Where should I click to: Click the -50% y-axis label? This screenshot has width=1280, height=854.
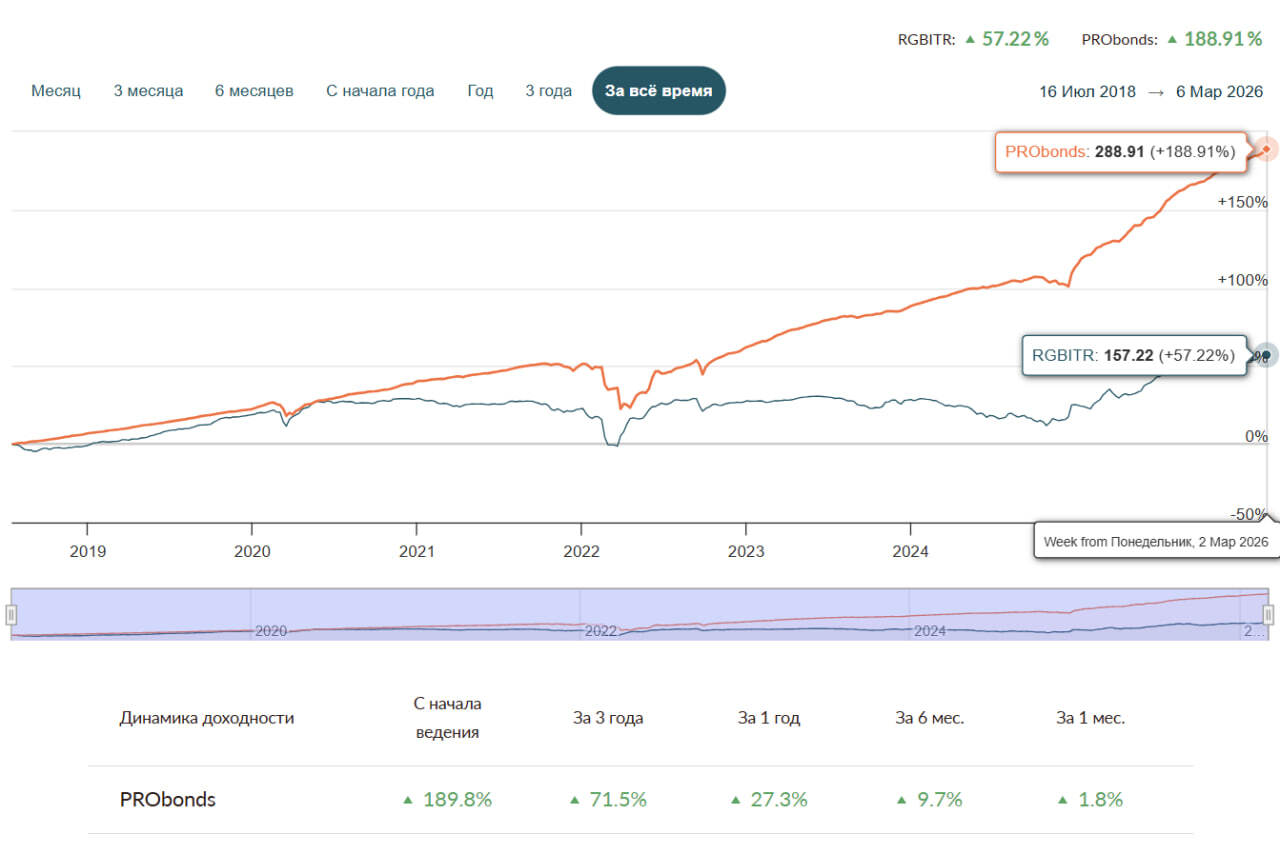click(x=1249, y=514)
